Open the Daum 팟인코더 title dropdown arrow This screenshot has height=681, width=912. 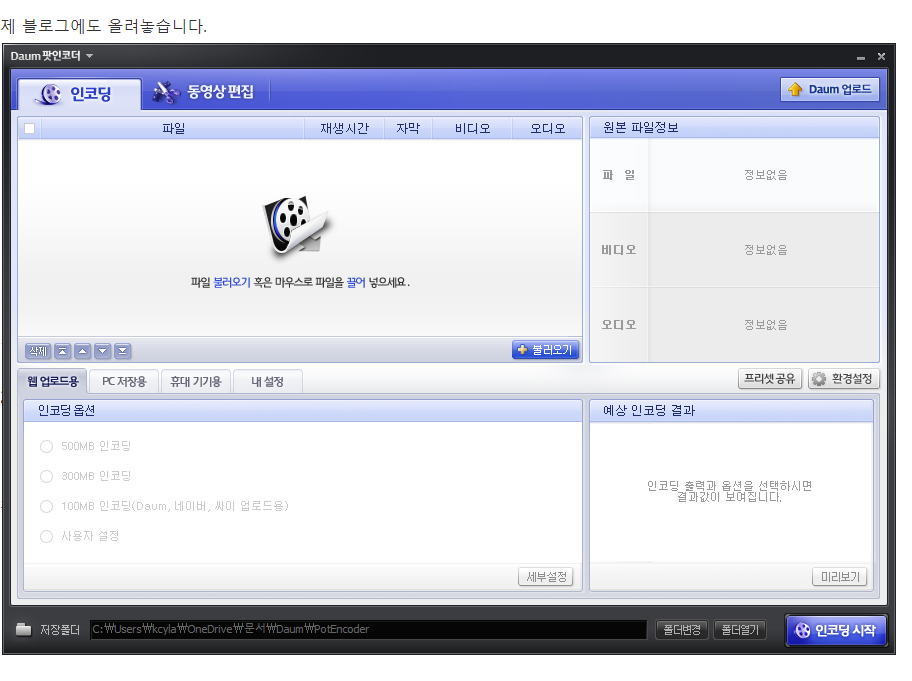click(90, 56)
